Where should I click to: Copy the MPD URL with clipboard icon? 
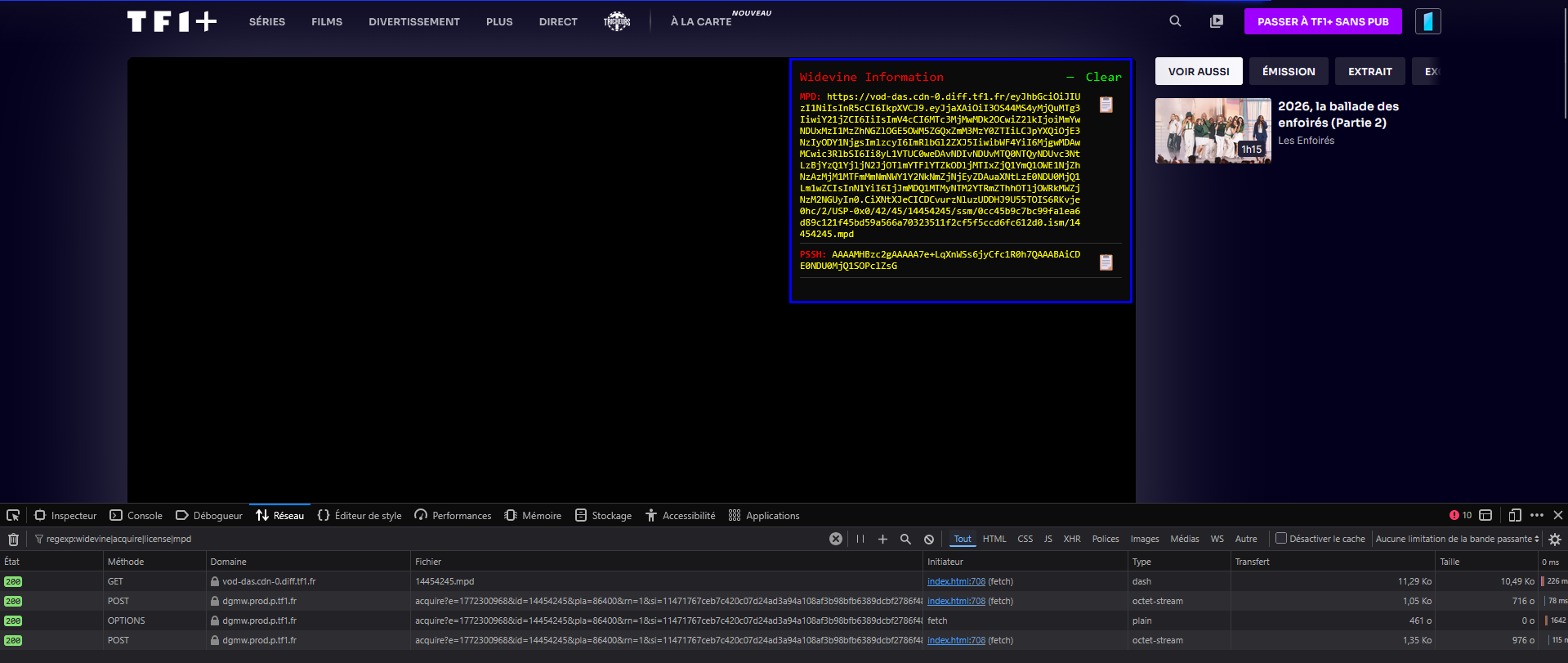pos(1106,105)
